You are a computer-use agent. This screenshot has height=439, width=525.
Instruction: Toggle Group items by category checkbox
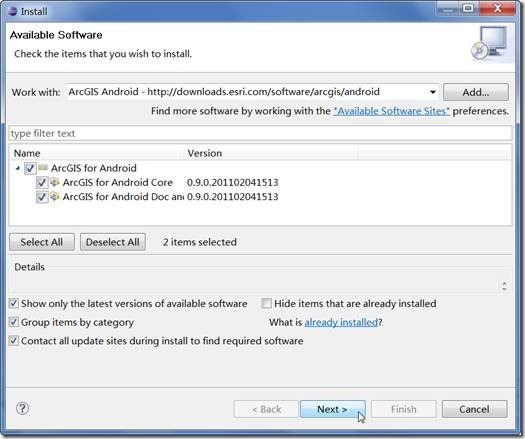click(x=13, y=322)
